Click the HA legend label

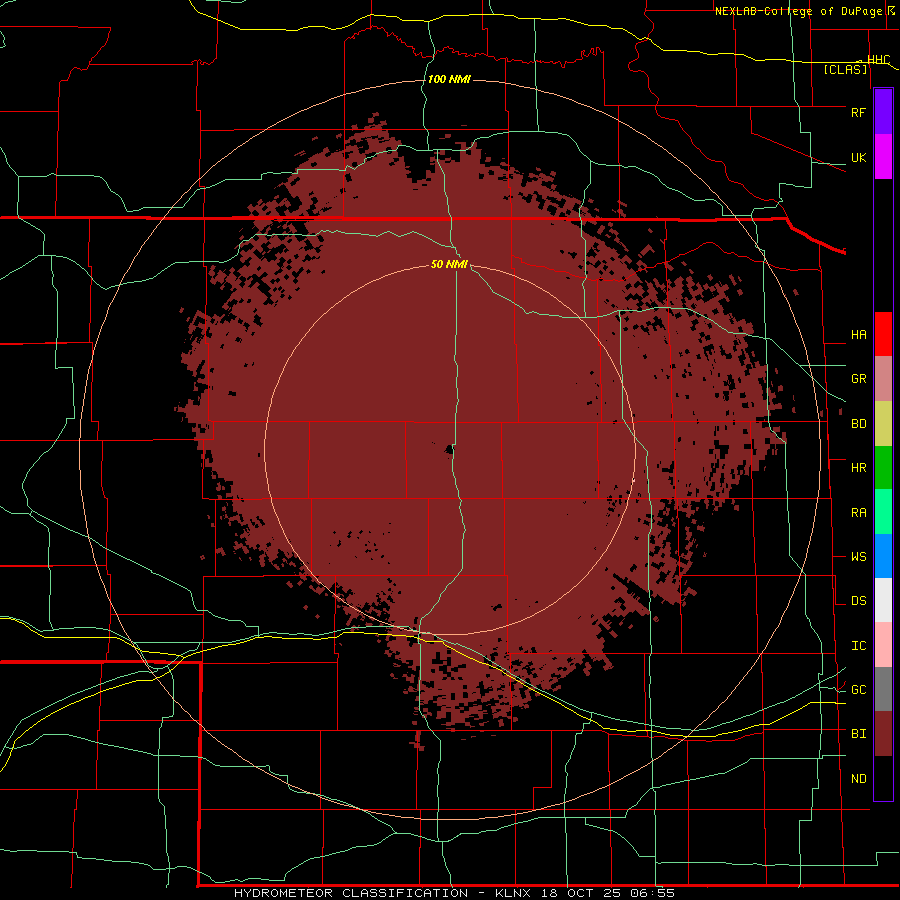(x=858, y=335)
